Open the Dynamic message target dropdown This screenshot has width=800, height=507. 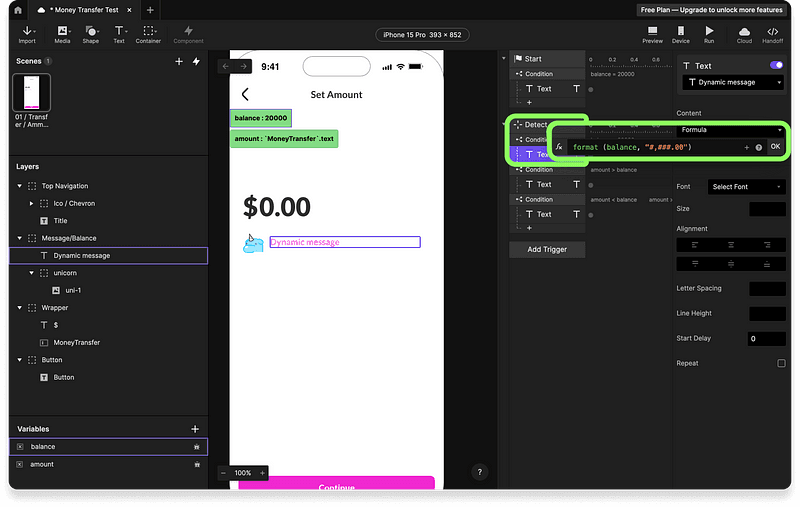(x=733, y=82)
